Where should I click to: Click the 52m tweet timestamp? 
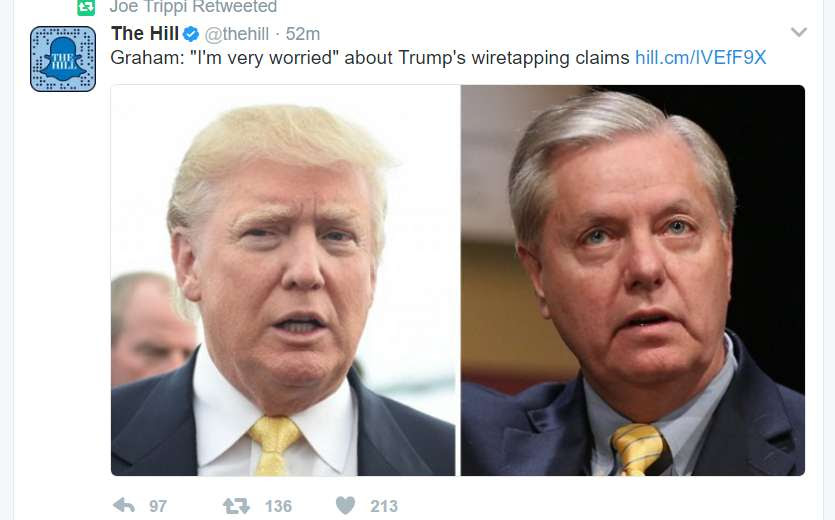302,34
